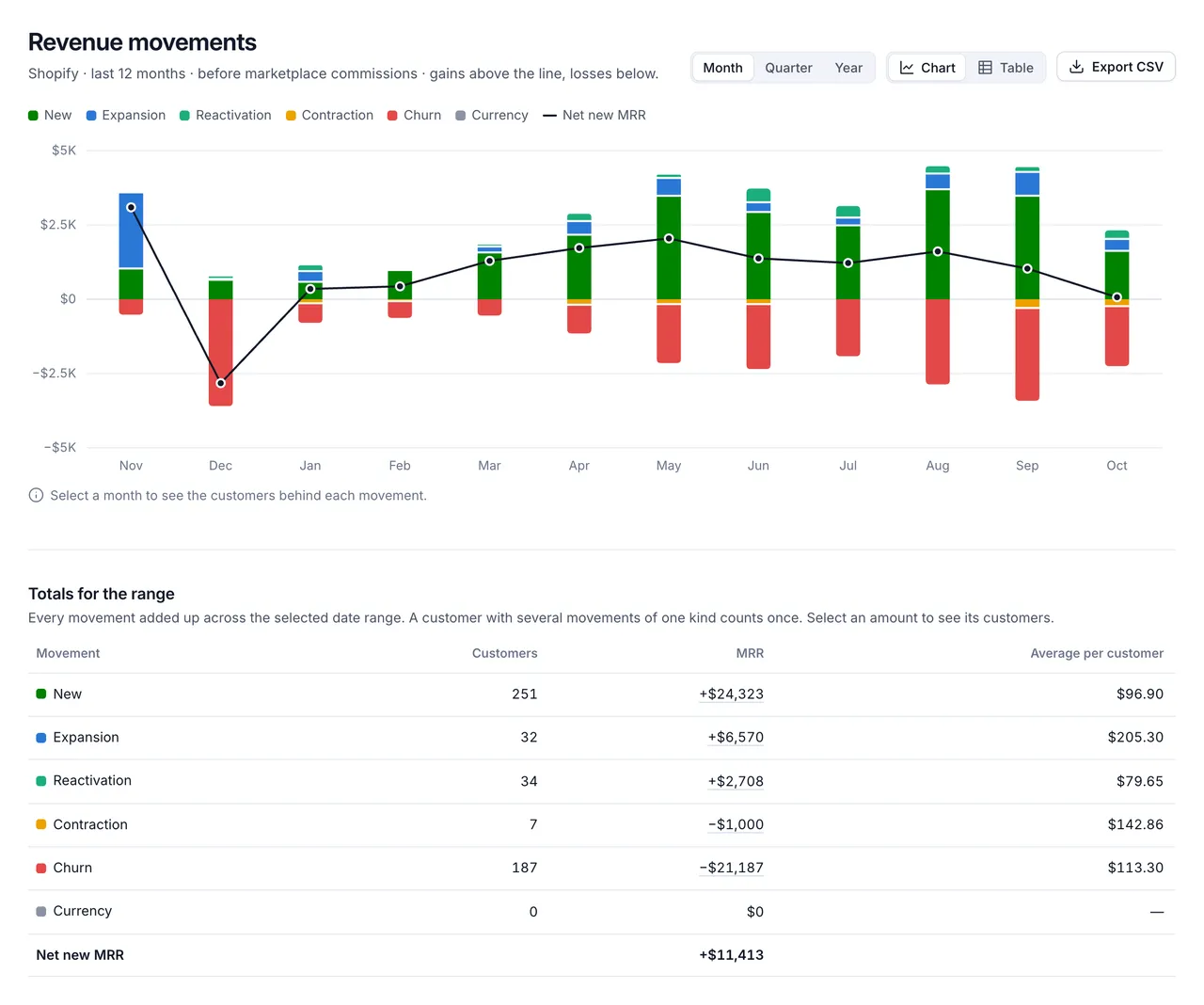Open customers for Churn MRR −$21,187
1204x1005 pixels.
(x=731, y=868)
